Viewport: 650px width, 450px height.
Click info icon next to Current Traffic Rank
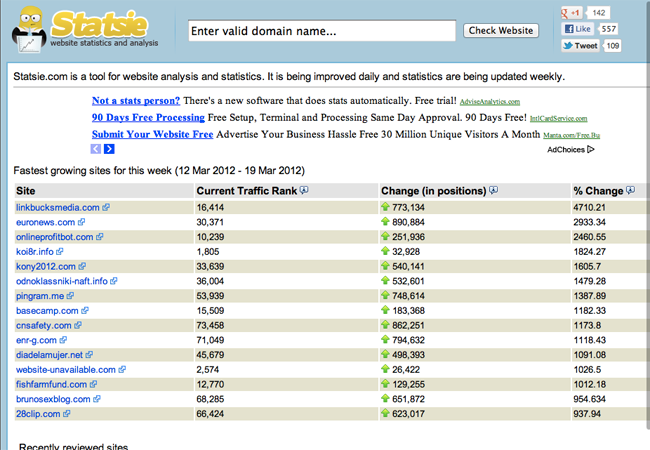tap(304, 190)
